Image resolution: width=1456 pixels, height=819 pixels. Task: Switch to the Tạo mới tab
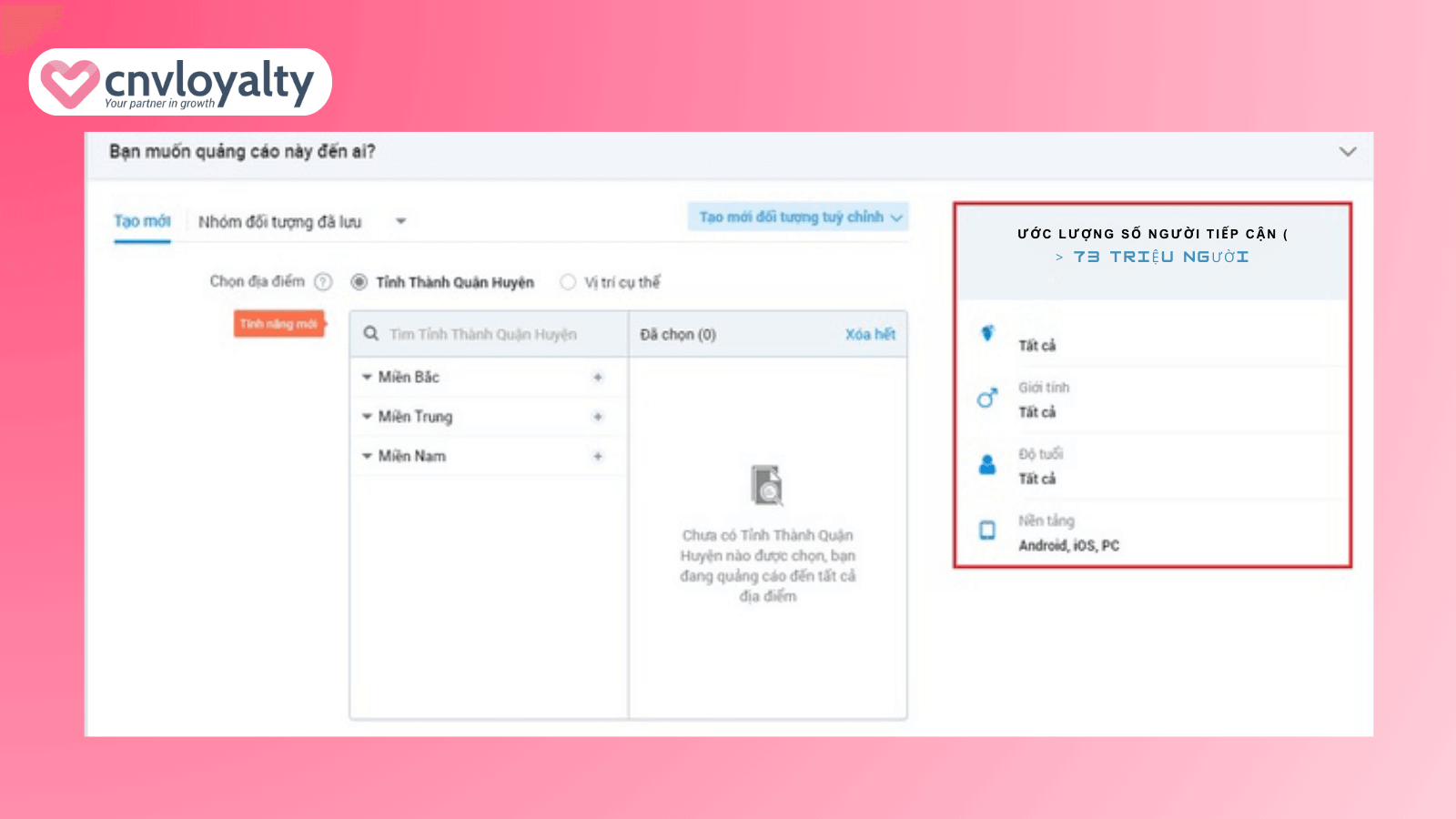click(141, 221)
